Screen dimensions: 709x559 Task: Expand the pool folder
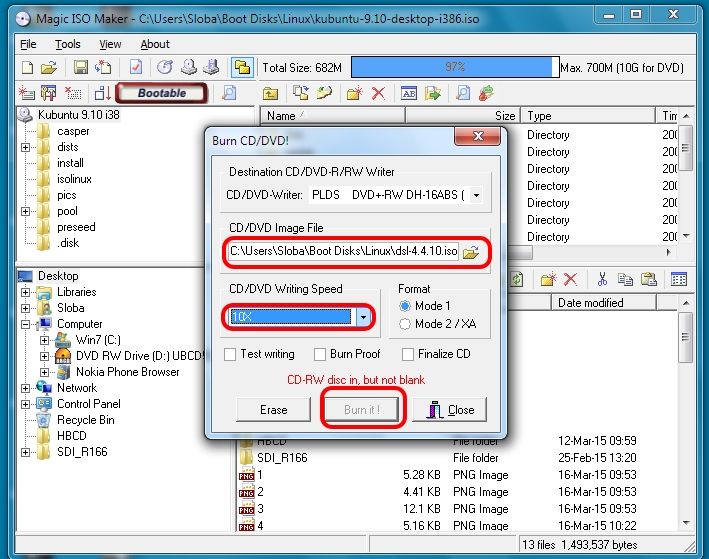(25, 211)
